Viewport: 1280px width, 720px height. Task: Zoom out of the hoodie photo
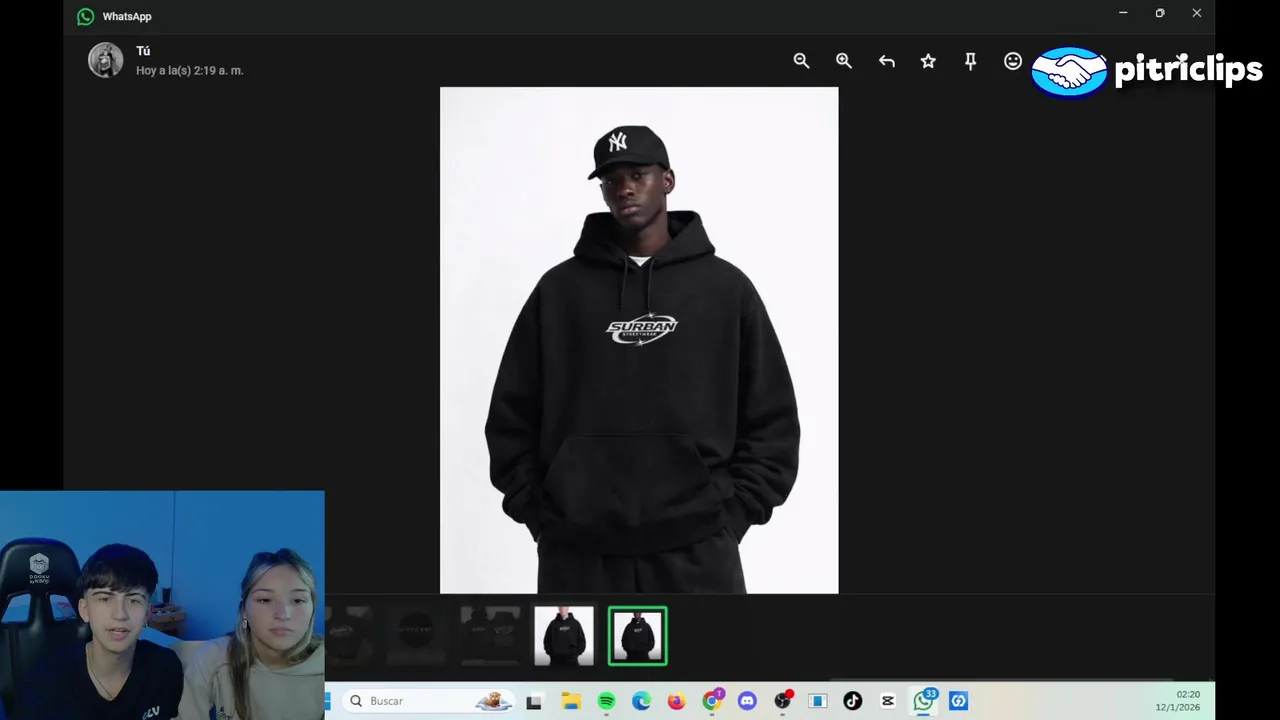[x=801, y=61]
